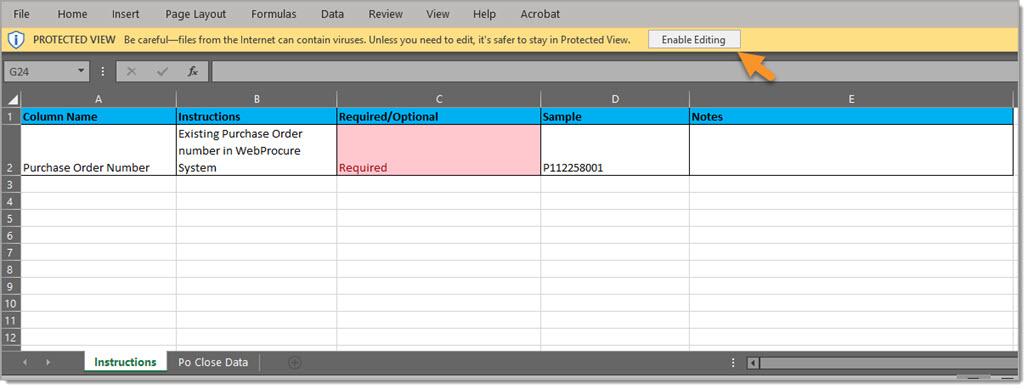Click the Cancel X formula bar icon
Image resolution: width=1028 pixels, height=389 pixels.
tap(131, 72)
